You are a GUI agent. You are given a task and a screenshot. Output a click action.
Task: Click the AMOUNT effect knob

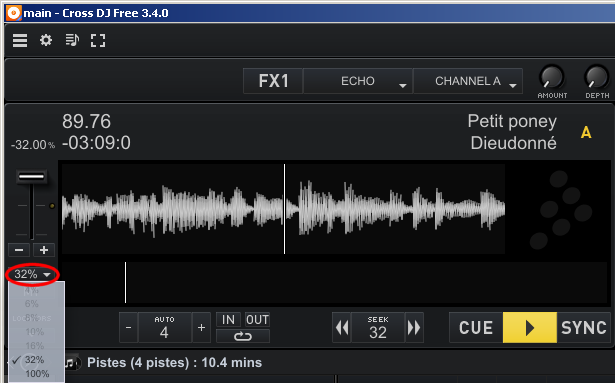tap(552, 77)
